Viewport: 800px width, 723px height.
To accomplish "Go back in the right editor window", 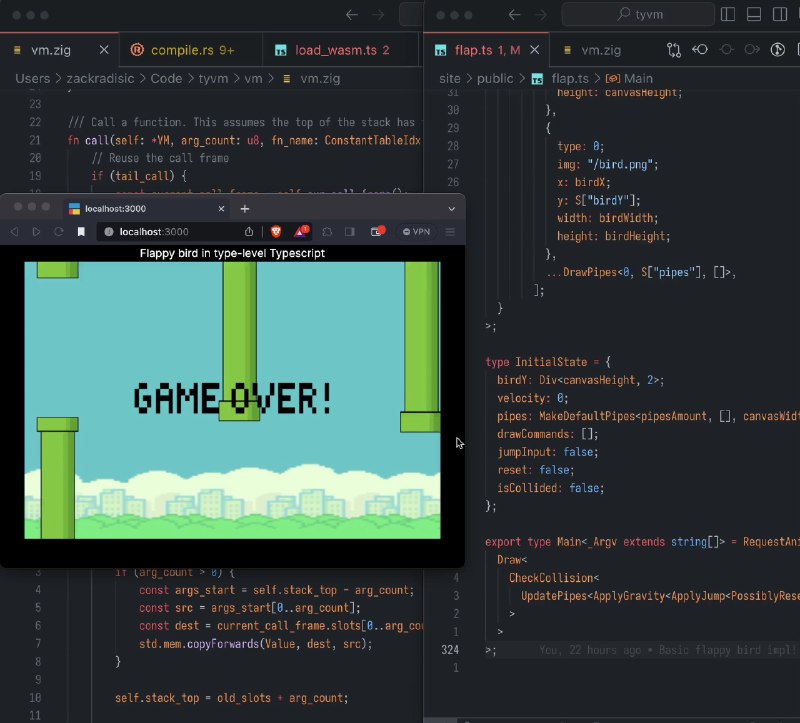I will click(514, 15).
